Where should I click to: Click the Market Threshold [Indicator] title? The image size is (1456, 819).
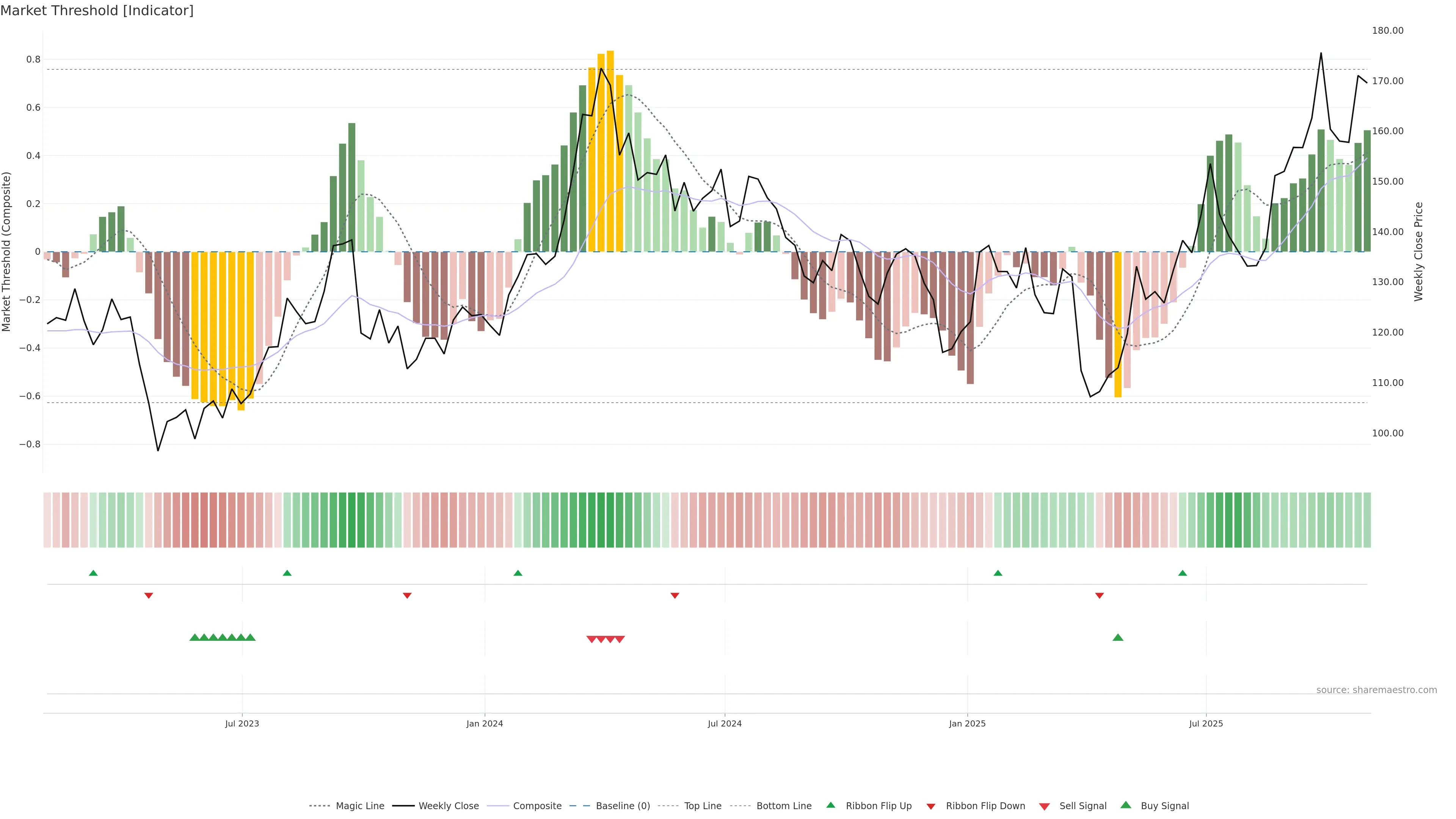[x=97, y=11]
